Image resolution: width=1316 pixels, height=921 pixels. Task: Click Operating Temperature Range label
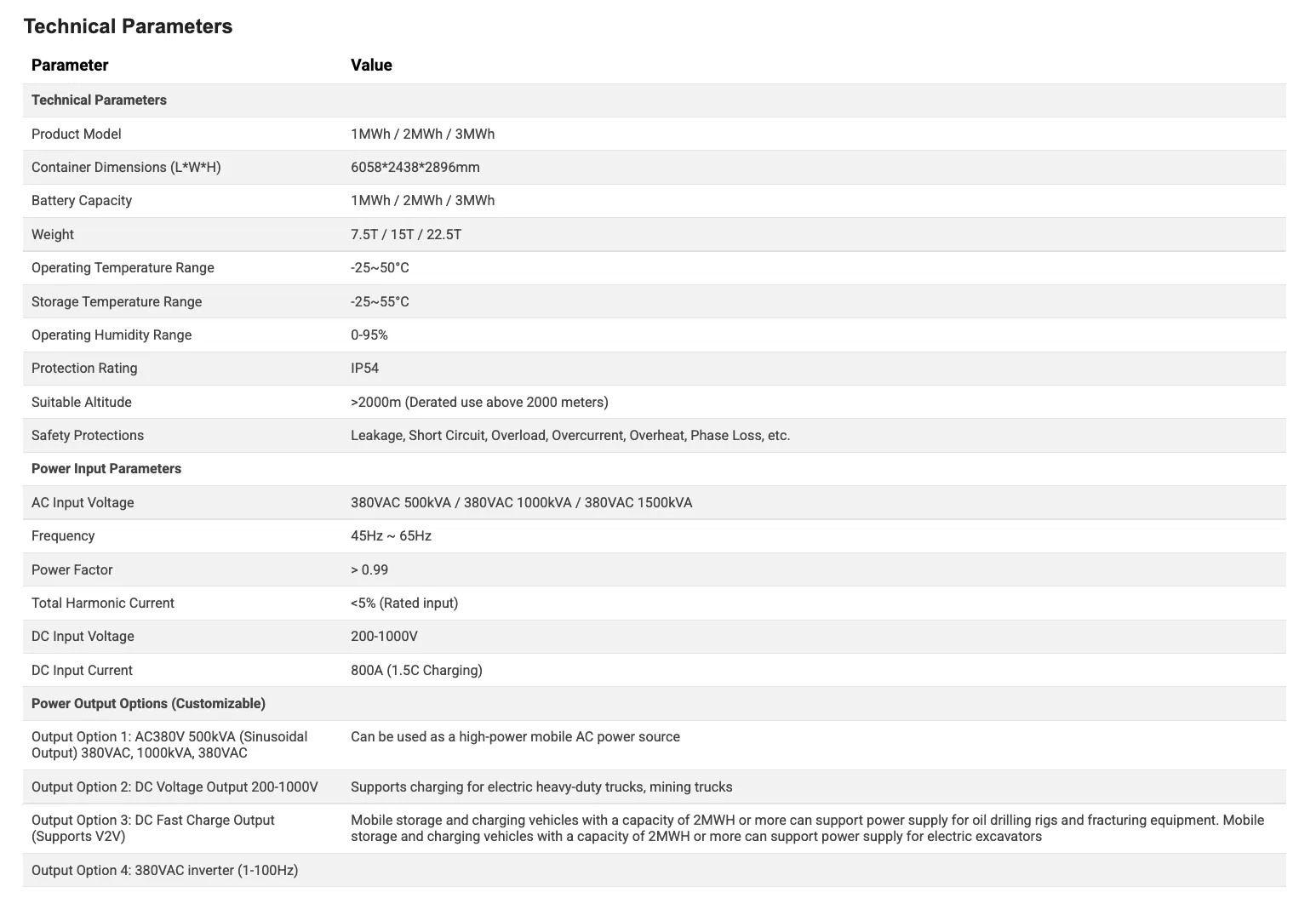coord(123,268)
